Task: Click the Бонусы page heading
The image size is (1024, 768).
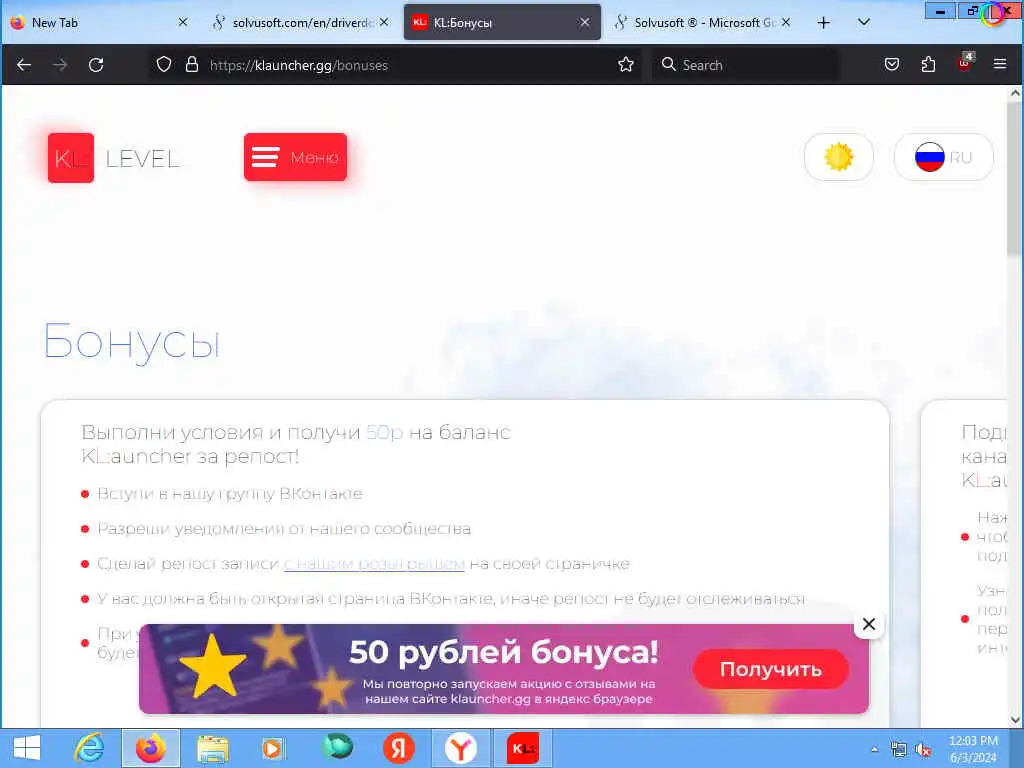Action: pyautogui.click(x=132, y=342)
